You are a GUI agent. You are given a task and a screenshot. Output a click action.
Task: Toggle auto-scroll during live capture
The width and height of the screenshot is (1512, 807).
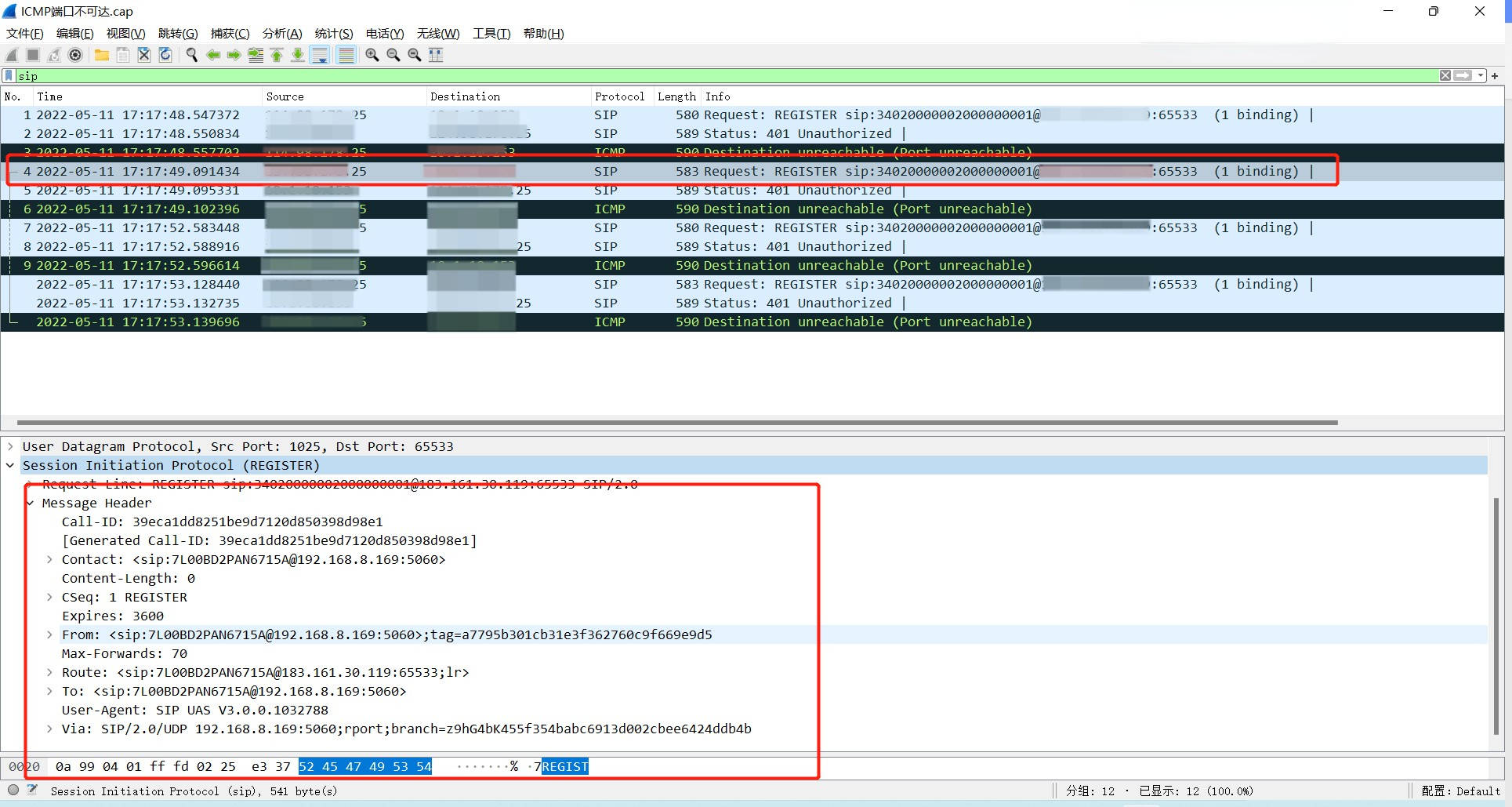pyautogui.click(x=320, y=55)
